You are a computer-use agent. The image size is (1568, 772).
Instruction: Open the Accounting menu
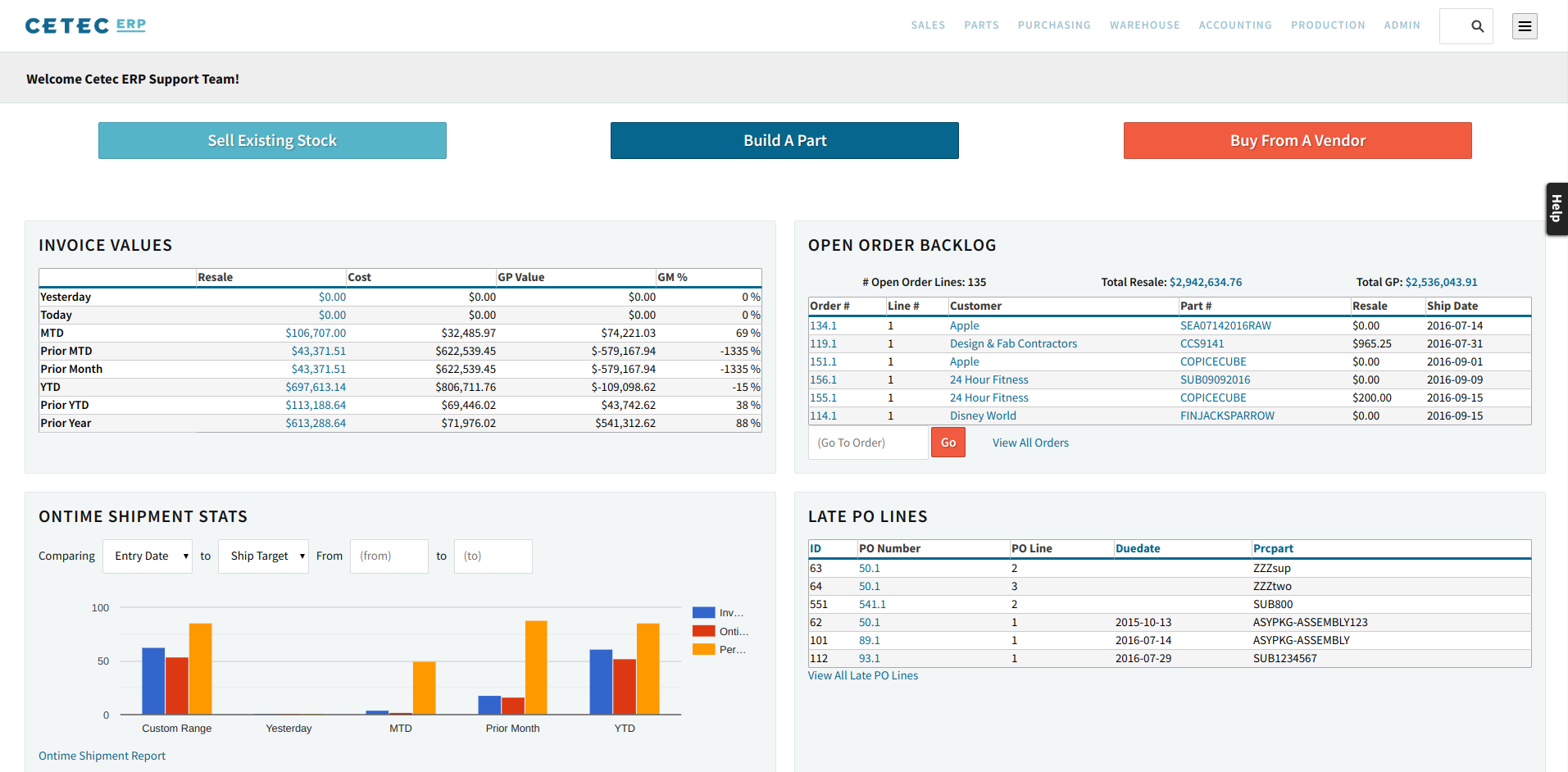1235,25
